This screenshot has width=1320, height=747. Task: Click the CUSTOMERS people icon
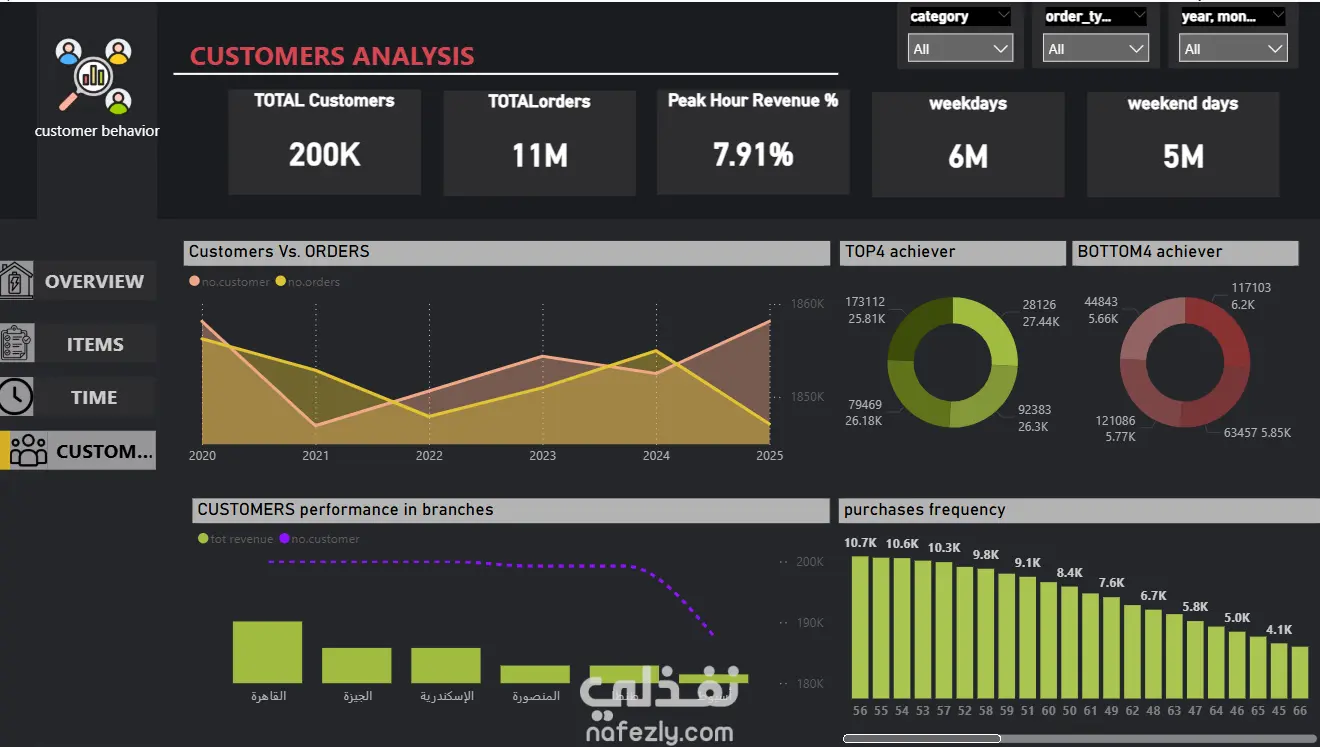tap(28, 451)
